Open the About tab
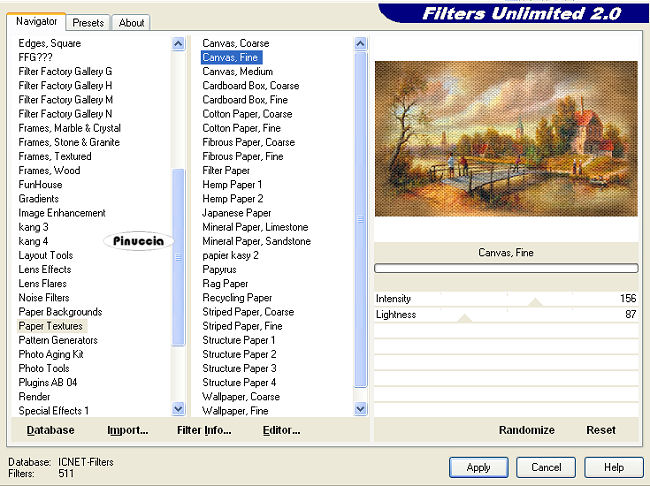This screenshot has height=486, width=650. tap(131, 22)
